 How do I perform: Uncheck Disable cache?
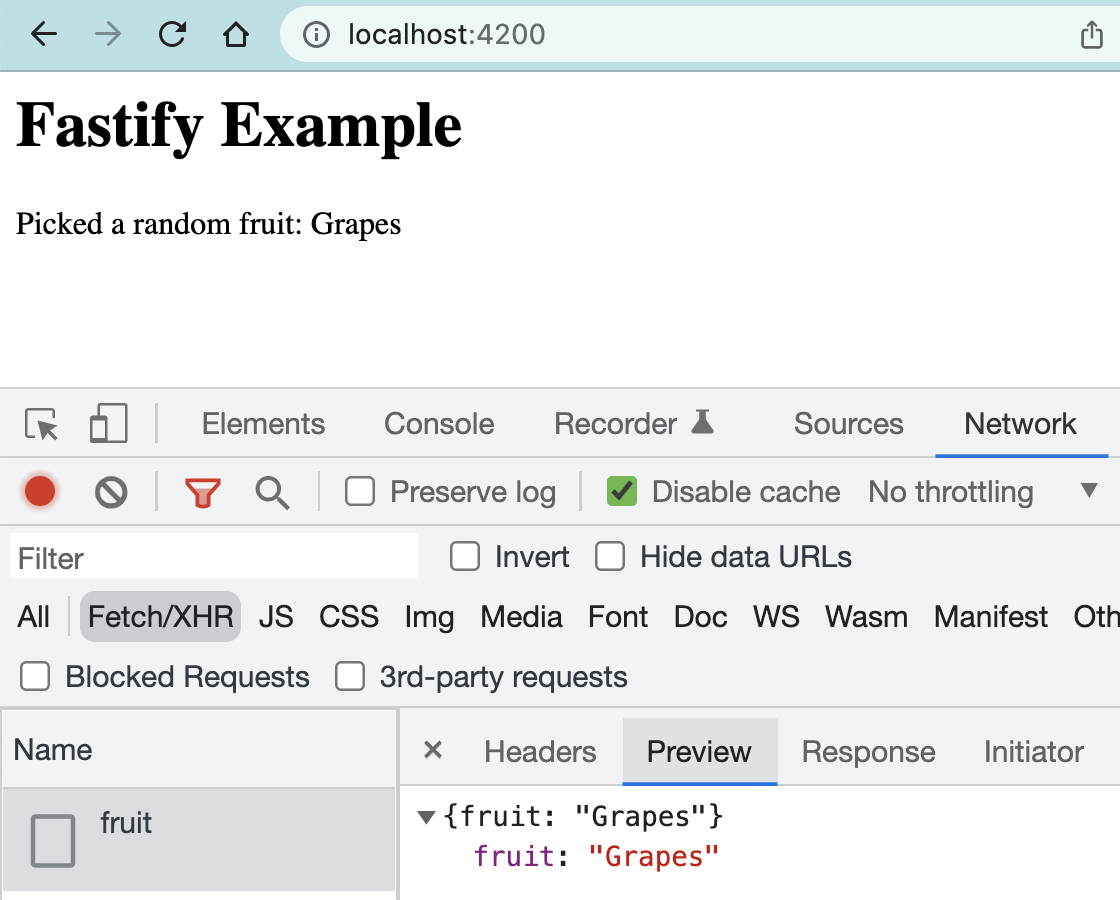621,491
